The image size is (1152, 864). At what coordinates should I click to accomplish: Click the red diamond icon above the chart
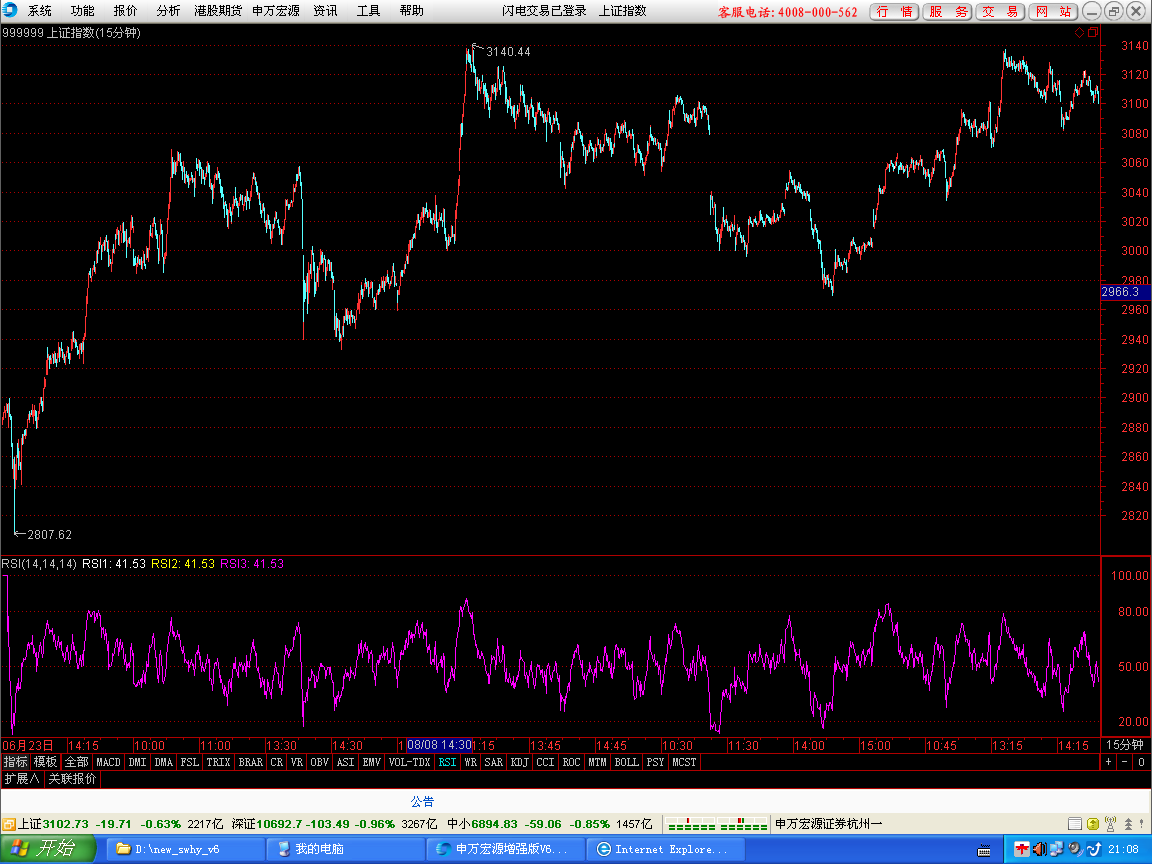coord(1079,32)
